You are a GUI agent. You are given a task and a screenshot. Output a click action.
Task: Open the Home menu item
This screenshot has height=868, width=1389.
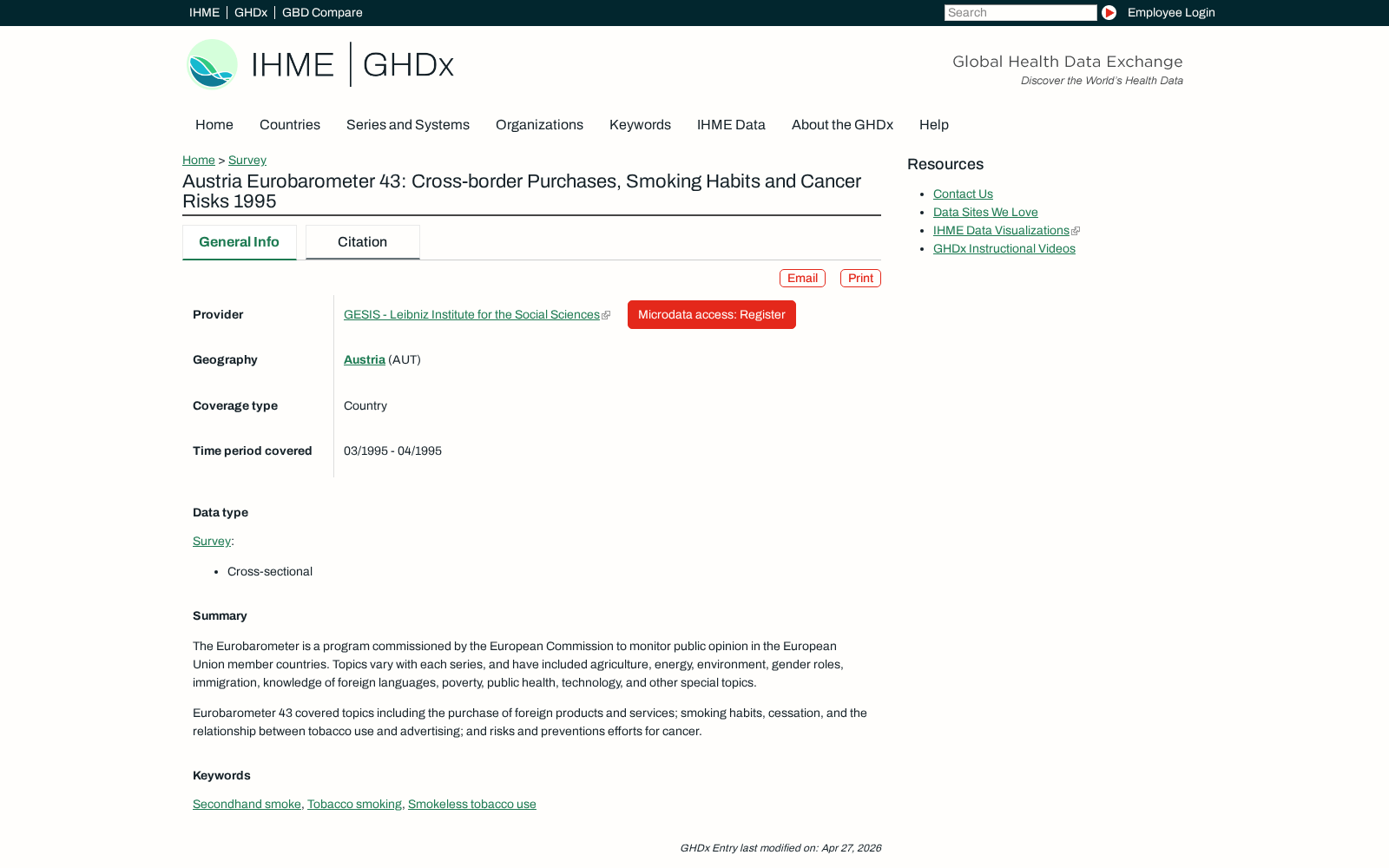point(214,125)
